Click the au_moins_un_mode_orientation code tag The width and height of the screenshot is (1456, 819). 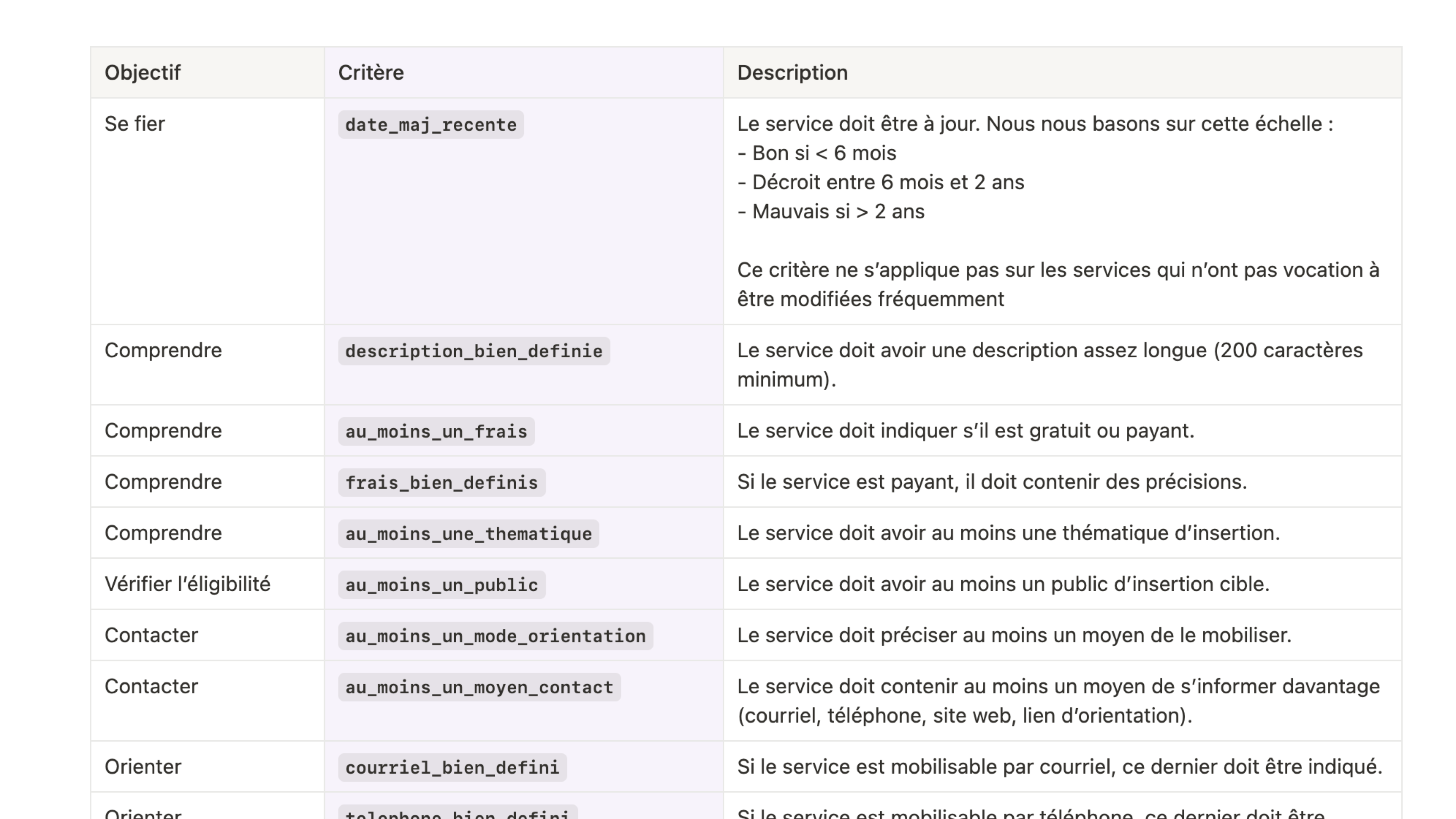click(x=496, y=636)
